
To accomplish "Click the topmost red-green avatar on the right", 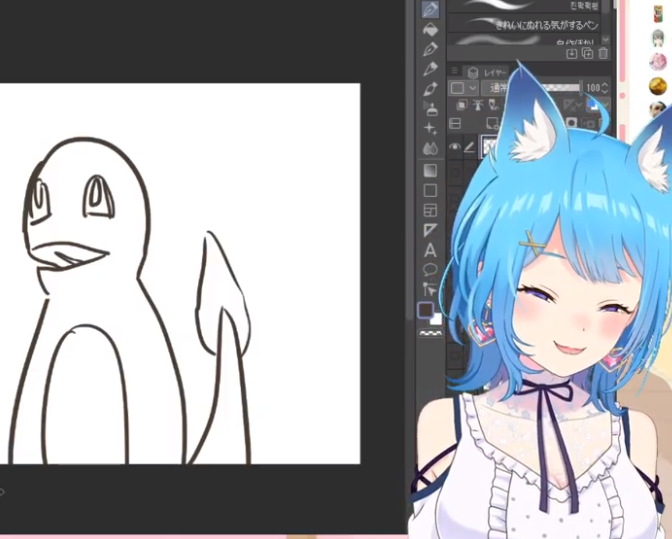I will pyautogui.click(x=658, y=14).
